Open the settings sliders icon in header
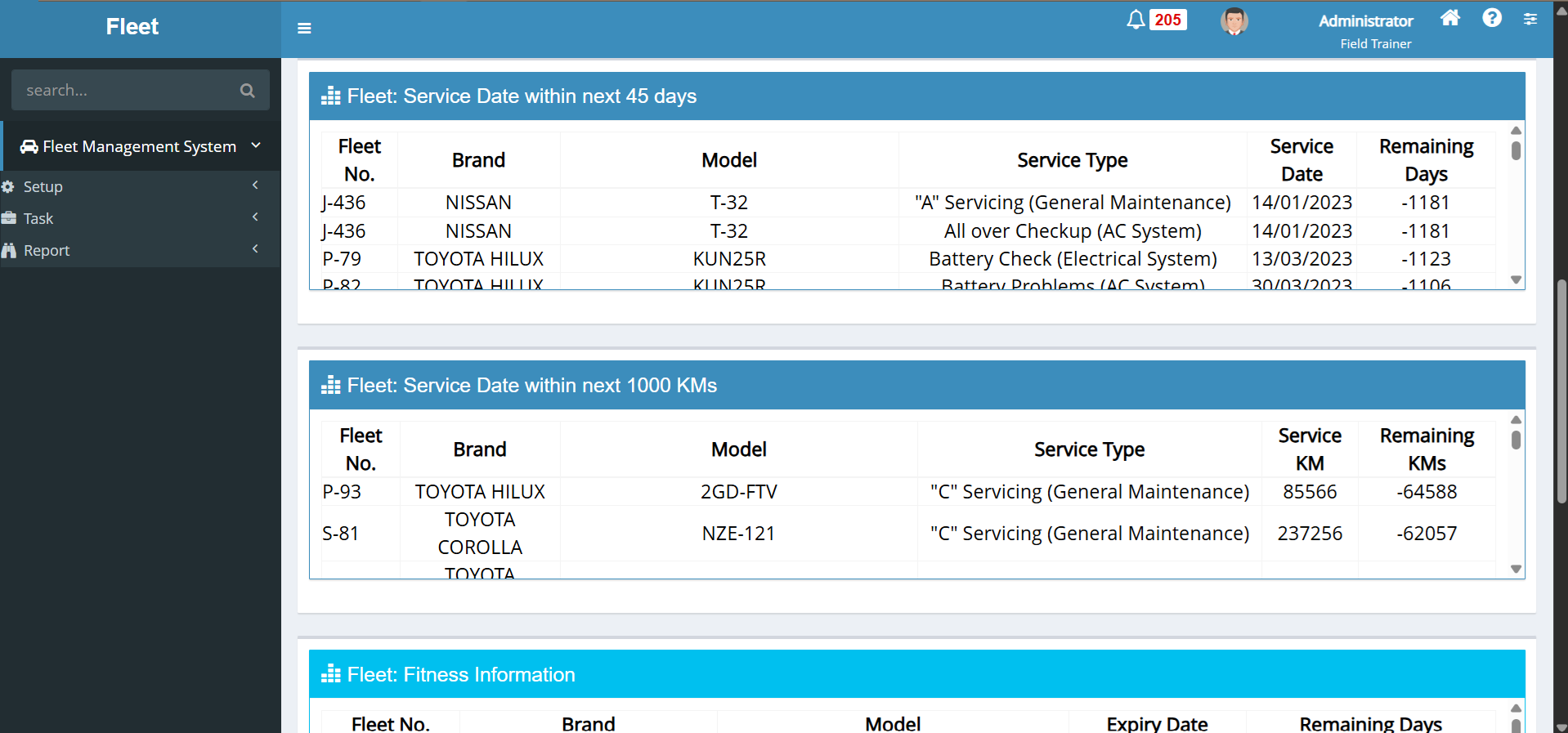This screenshot has width=1568, height=733. coord(1530,19)
